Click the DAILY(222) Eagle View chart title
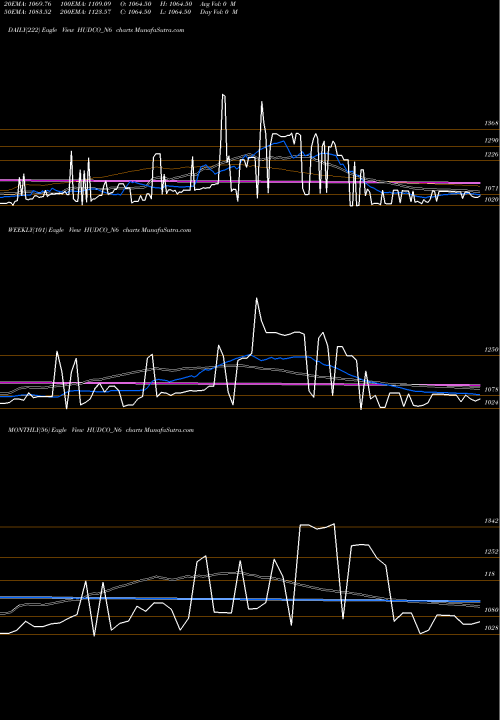500x720 pixels. pyautogui.click(x=96, y=30)
